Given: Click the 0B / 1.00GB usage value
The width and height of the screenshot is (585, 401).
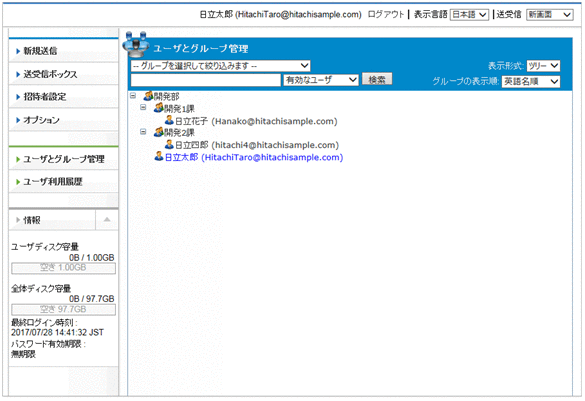Looking at the screenshot, I should 91,258.
